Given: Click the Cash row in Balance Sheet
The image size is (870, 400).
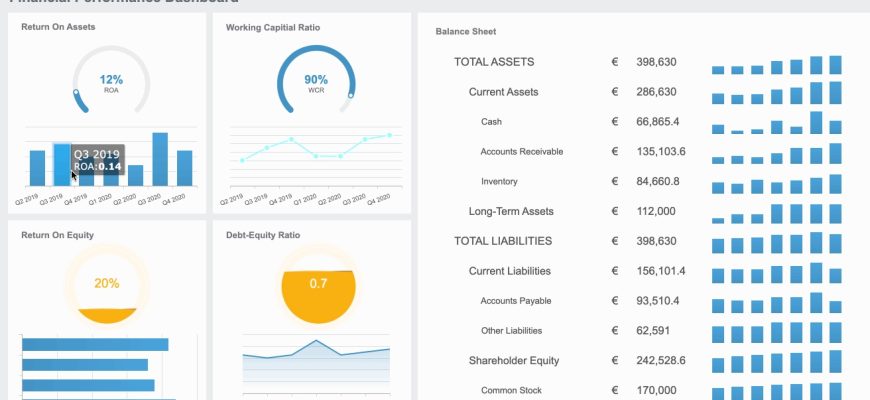Looking at the screenshot, I should tap(491, 122).
